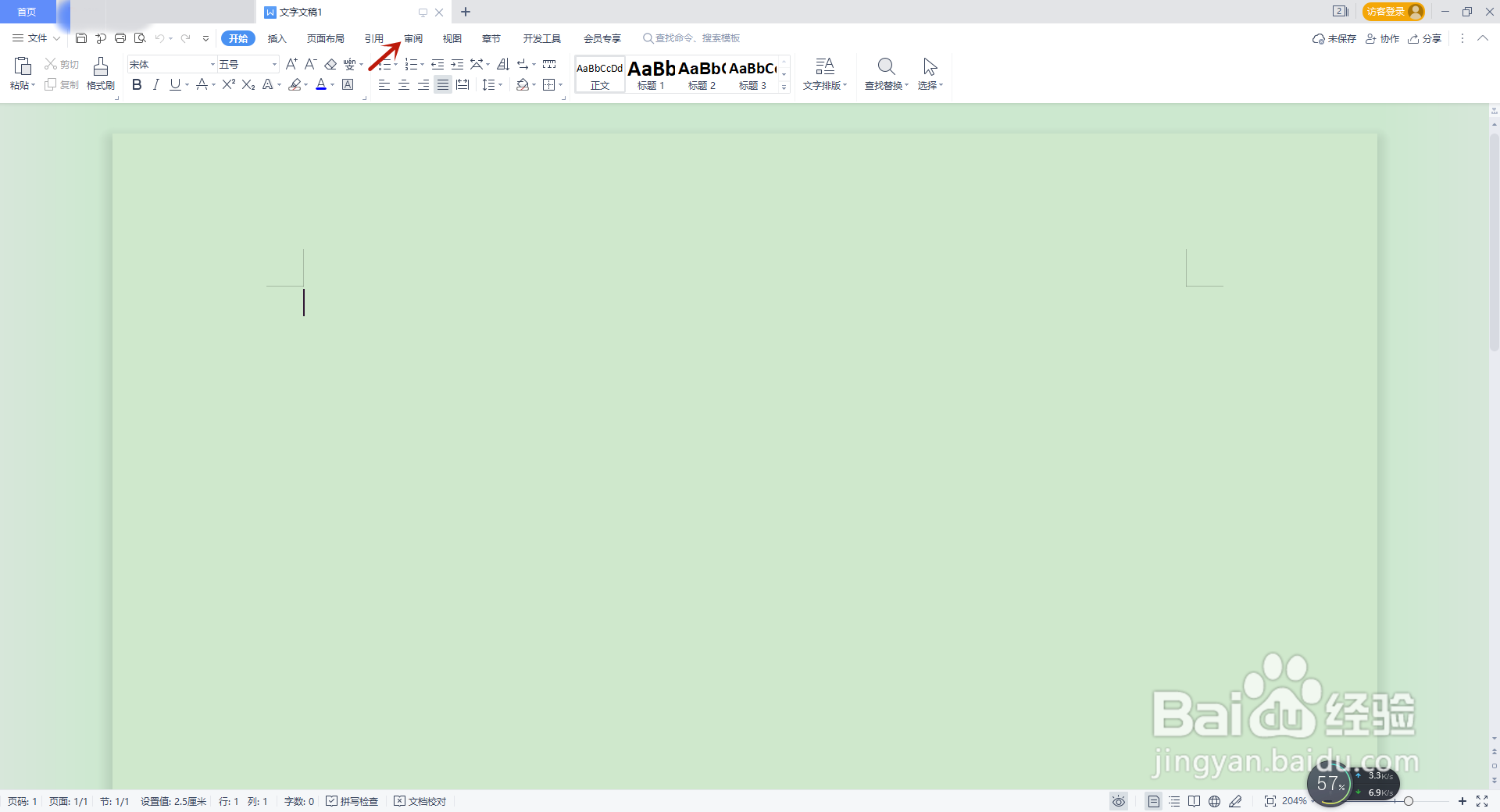The width and height of the screenshot is (1500, 812).
Task: Toggle justify alignment
Action: (x=443, y=84)
